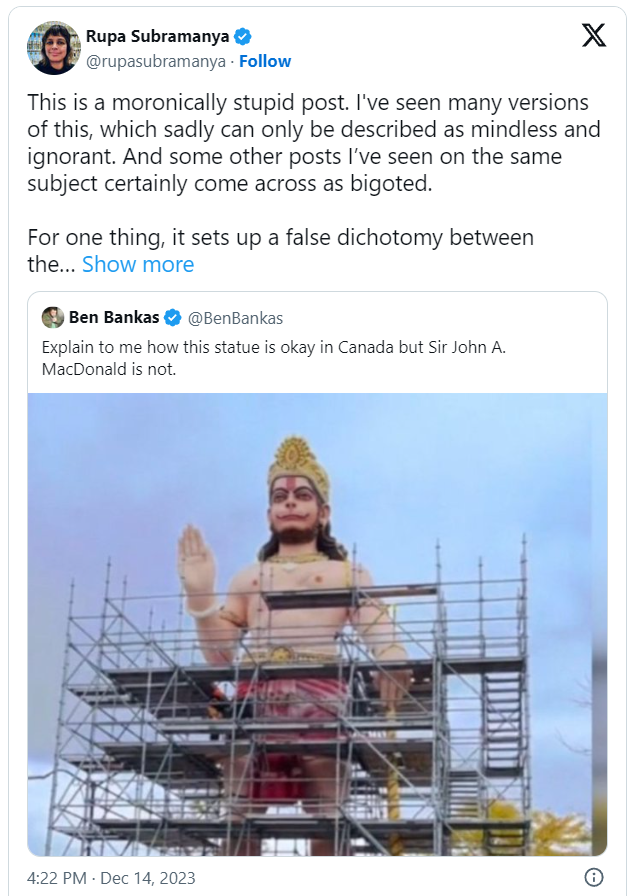The image size is (635, 896).
Task: Expand the tweet with Show more
Action: 138,264
